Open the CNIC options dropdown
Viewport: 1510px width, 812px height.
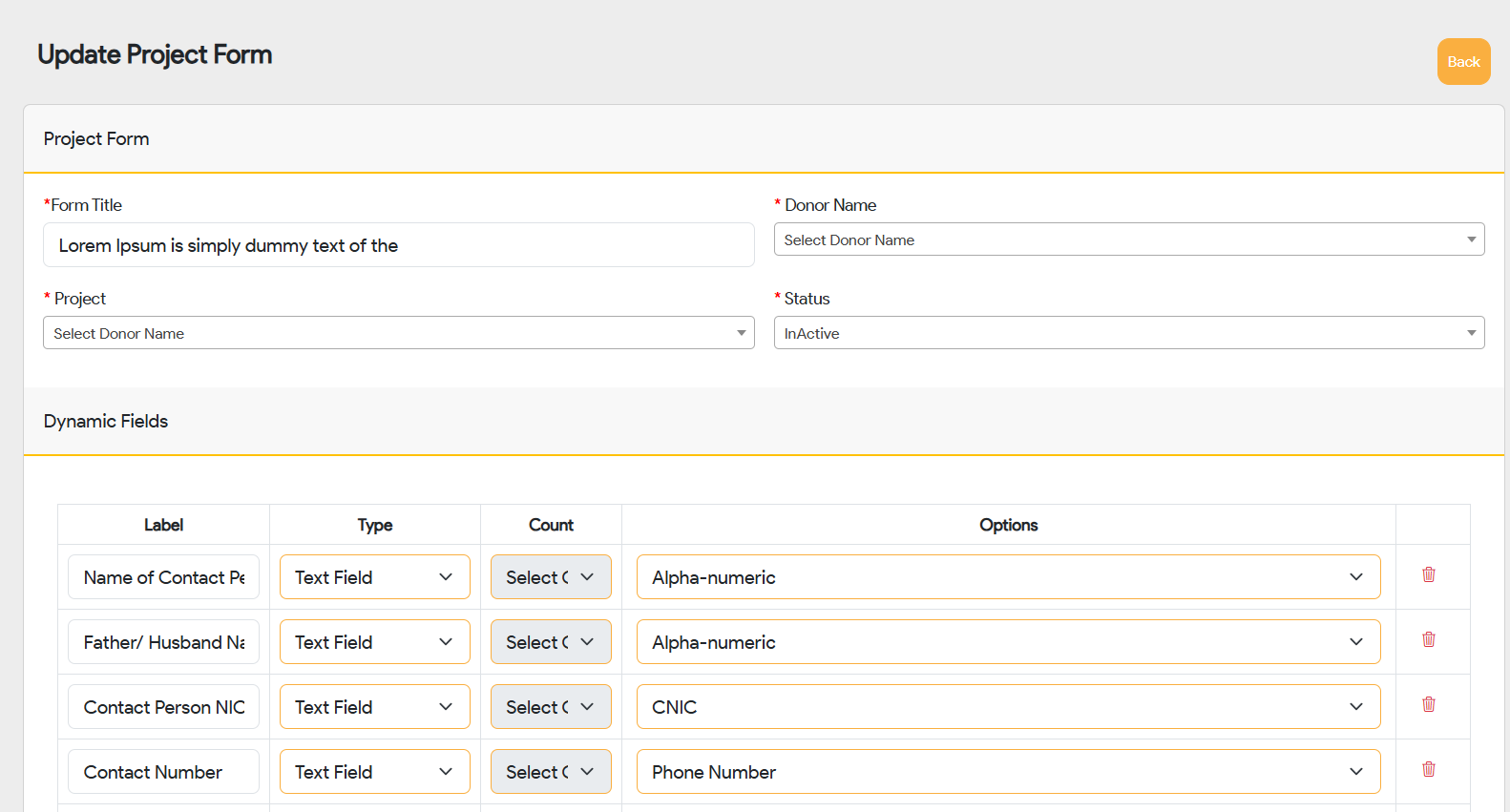click(x=1008, y=707)
